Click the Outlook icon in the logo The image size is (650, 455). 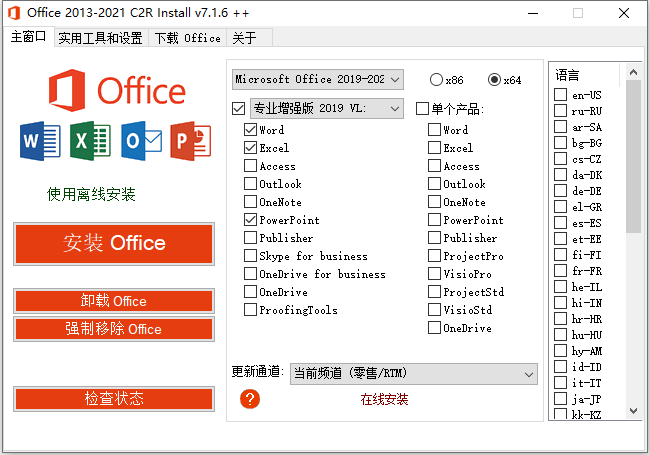138,140
